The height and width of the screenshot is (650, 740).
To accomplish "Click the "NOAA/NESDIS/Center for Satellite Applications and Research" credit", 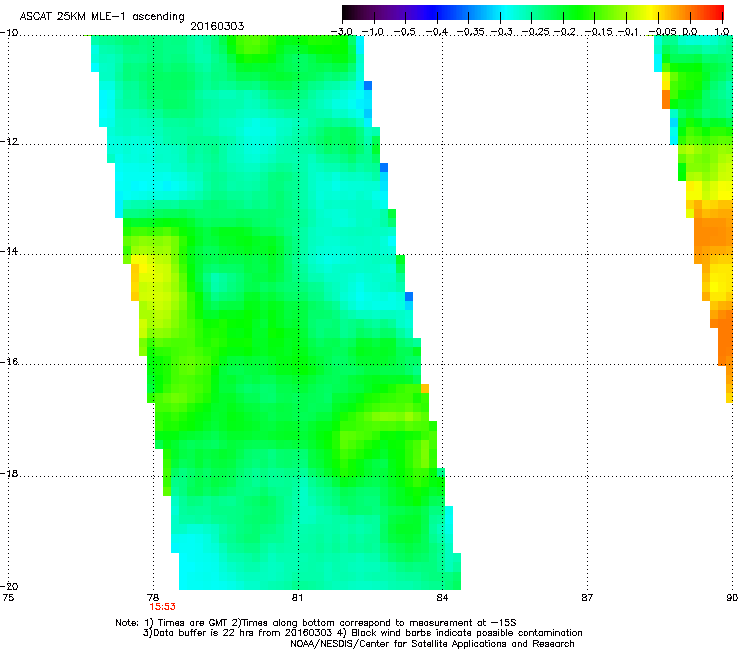I will click(432, 644).
